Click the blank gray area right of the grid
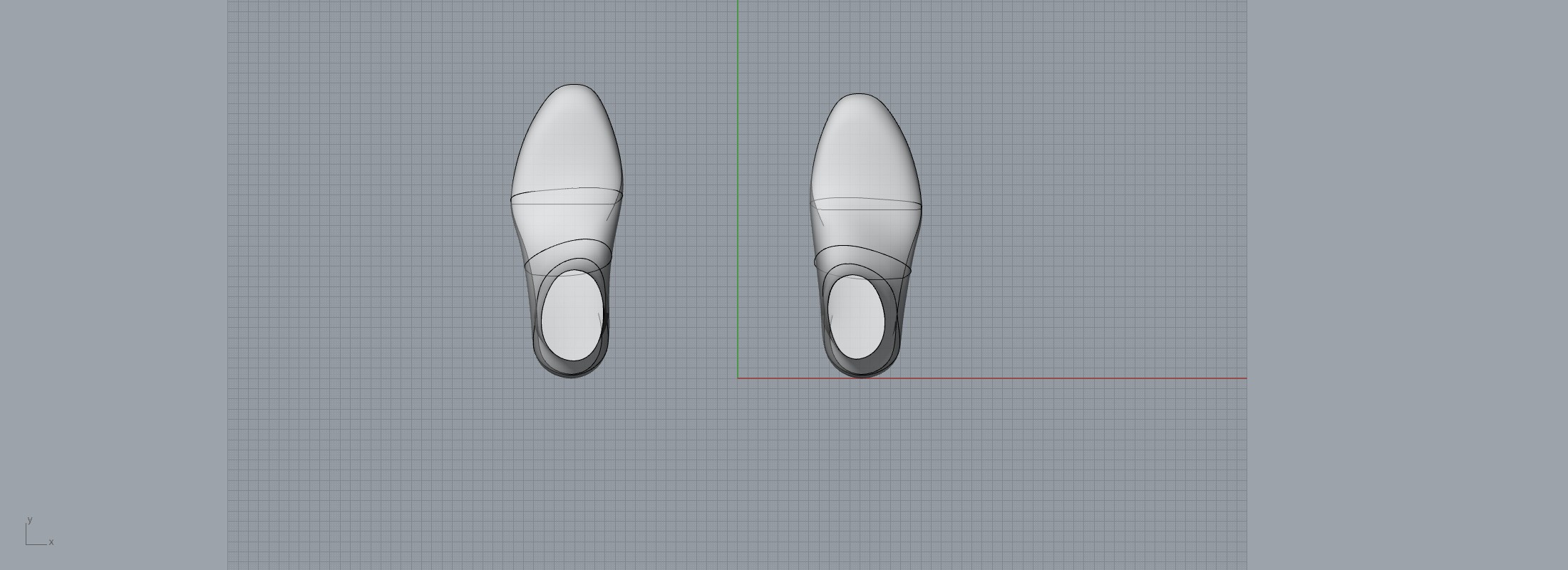Image resolution: width=1568 pixels, height=570 pixels. pos(1404,285)
